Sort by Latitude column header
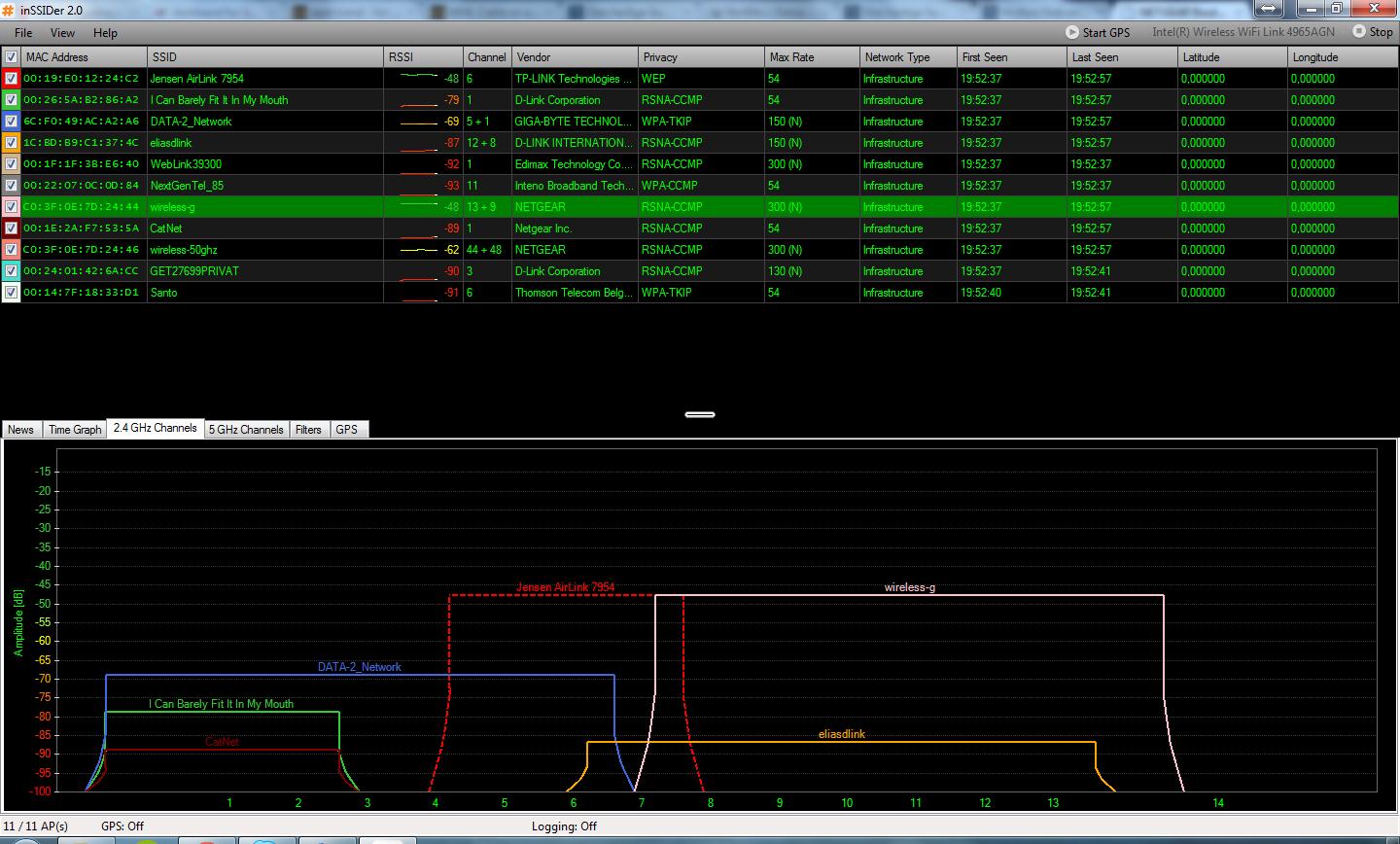1400x844 pixels. tap(1233, 57)
